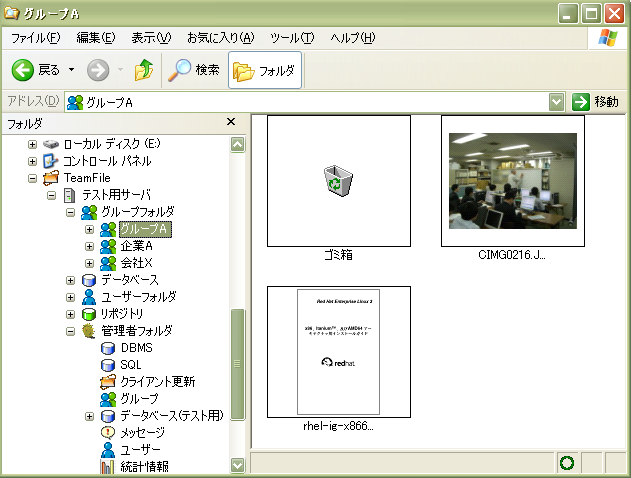Toggle the Folders (フォルダ) pane button
631x478 pixels.
265,70
